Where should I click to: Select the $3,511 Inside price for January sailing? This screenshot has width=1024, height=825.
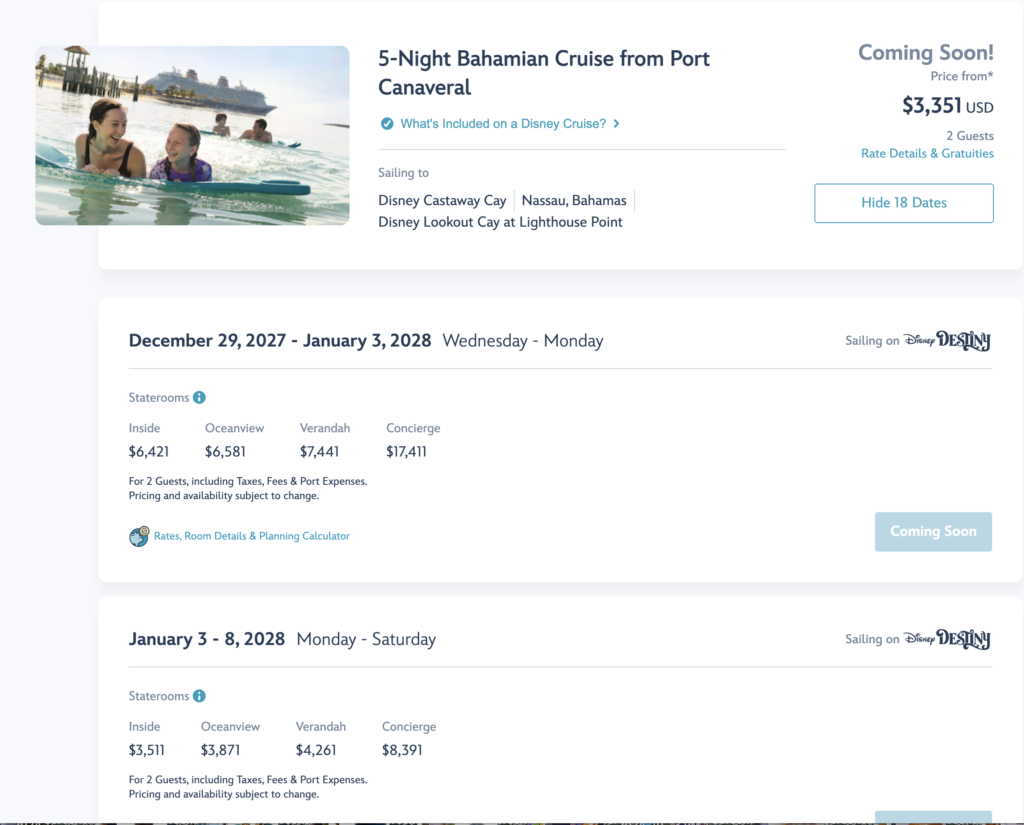click(x=147, y=750)
